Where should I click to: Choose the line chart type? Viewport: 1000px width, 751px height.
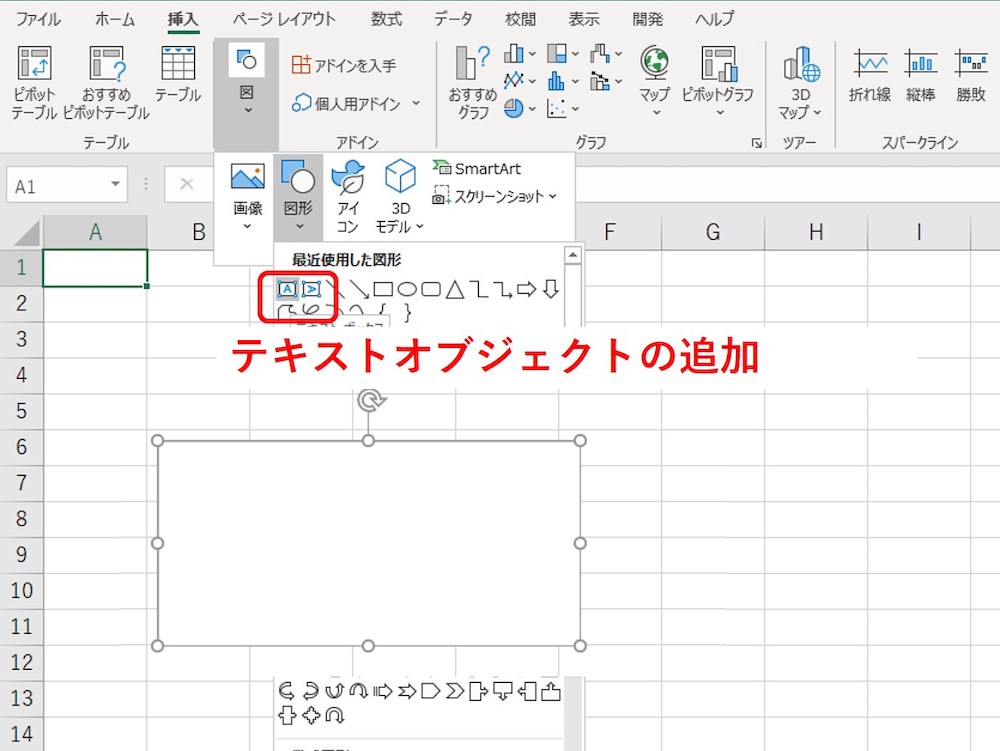point(519,81)
